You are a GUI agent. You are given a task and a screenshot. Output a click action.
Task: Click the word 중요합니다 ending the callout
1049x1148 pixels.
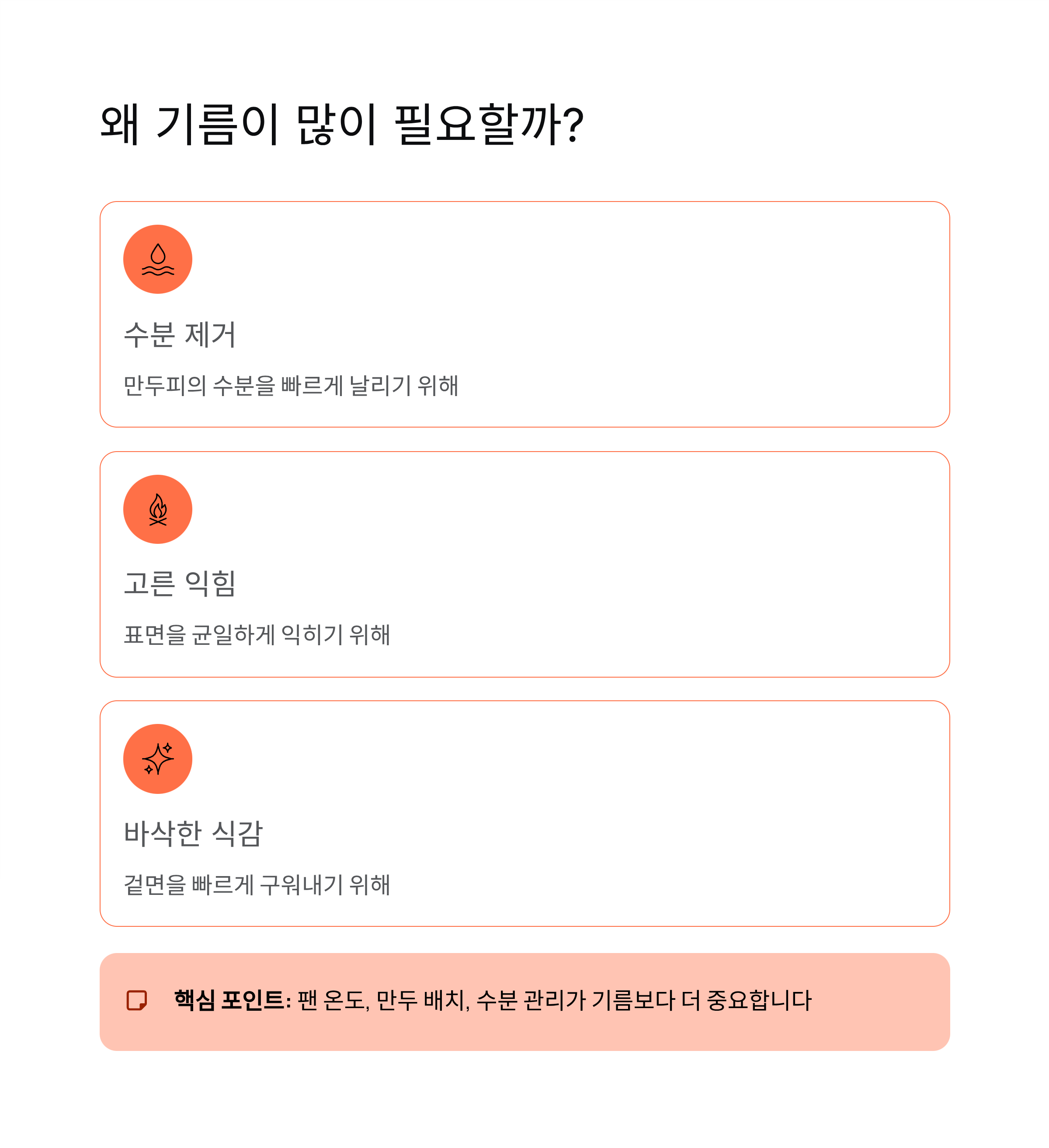tap(759, 1001)
